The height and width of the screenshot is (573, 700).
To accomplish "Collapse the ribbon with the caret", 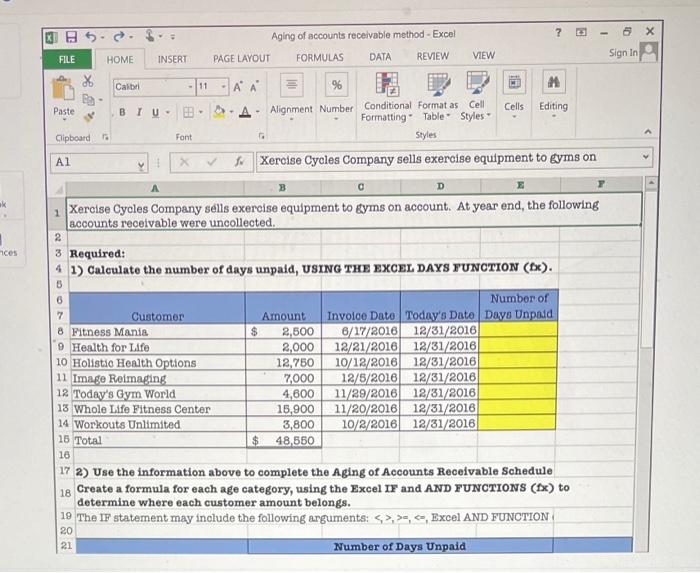I will pos(648,132).
